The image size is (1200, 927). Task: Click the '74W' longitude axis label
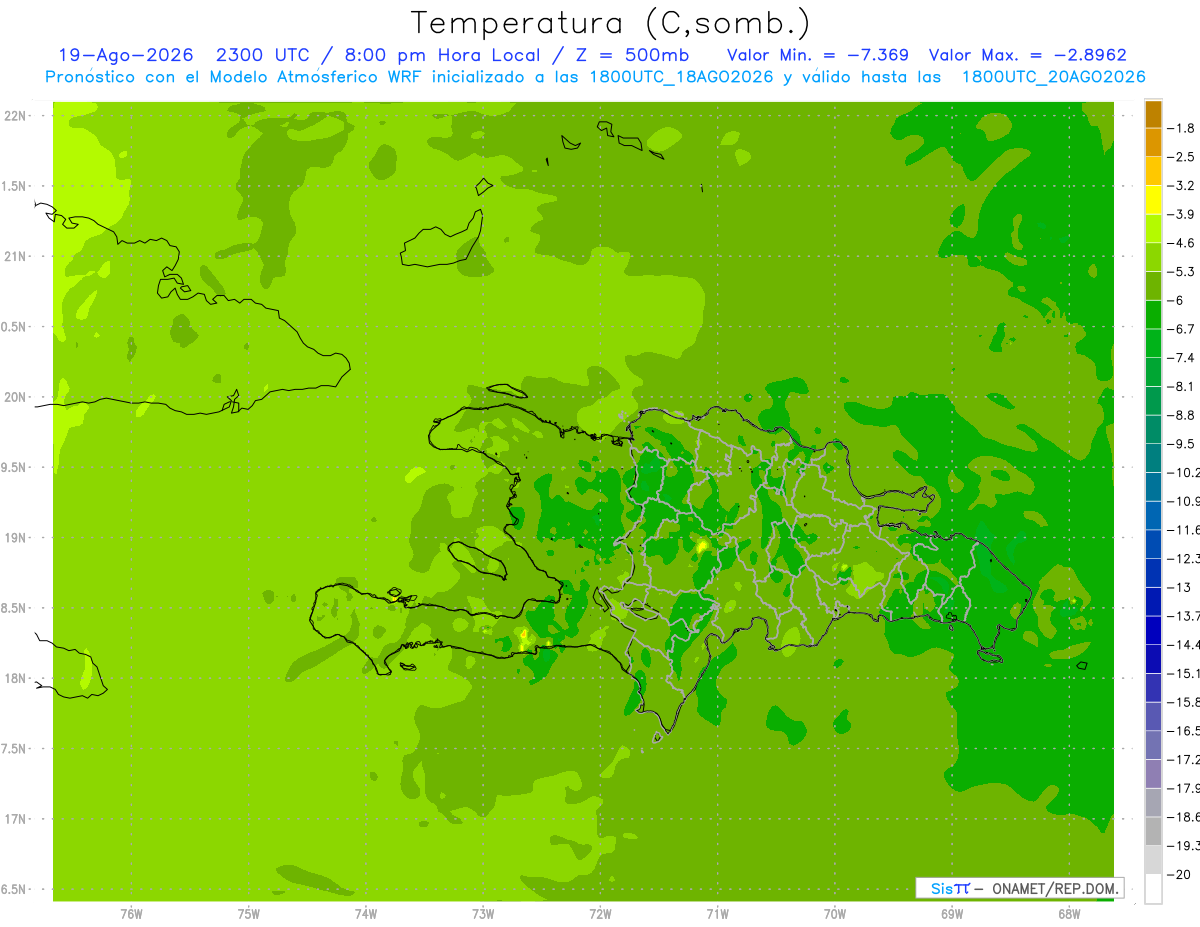click(x=366, y=914)
